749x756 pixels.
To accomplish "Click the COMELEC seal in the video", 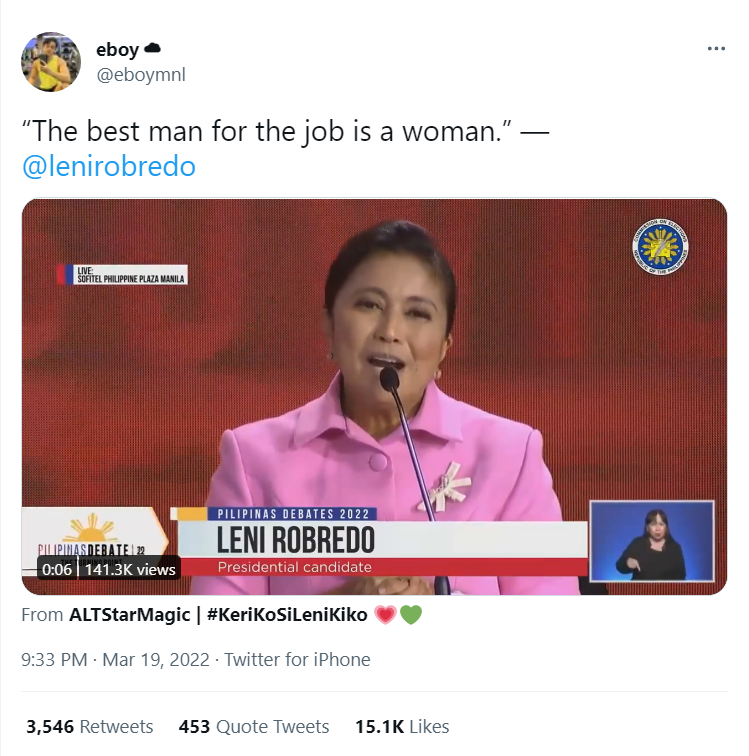I will click(x=660, y=247).
